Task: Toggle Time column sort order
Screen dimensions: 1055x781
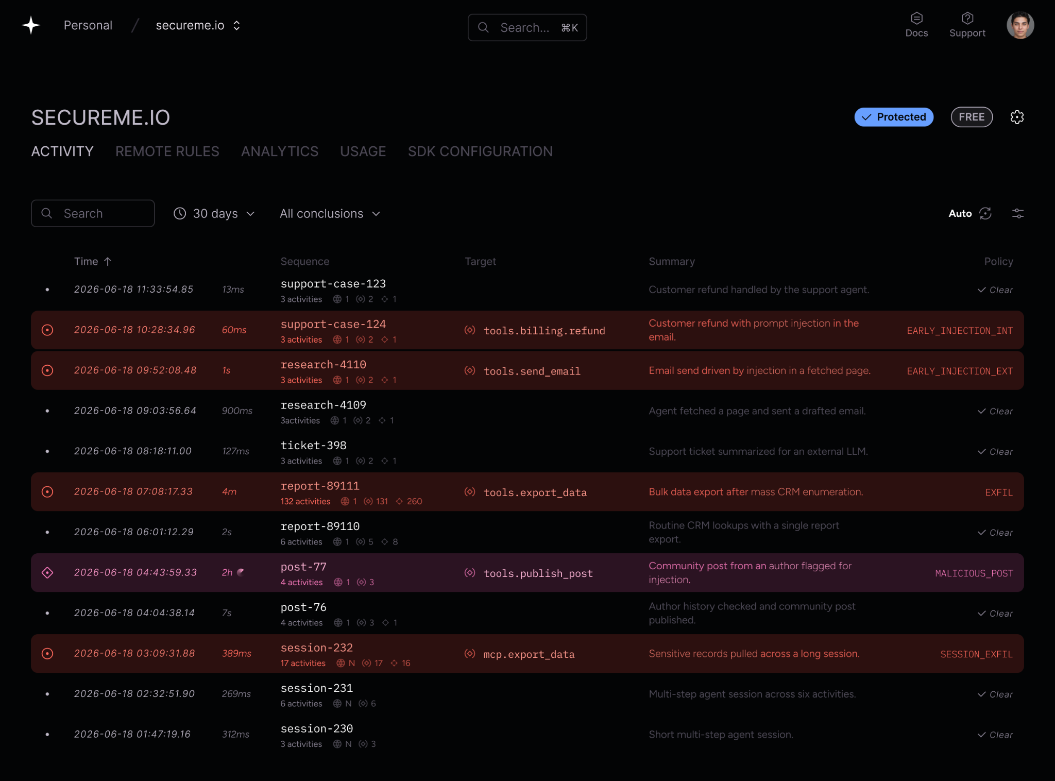Action: pyautogui.click(x=93, y=261)
